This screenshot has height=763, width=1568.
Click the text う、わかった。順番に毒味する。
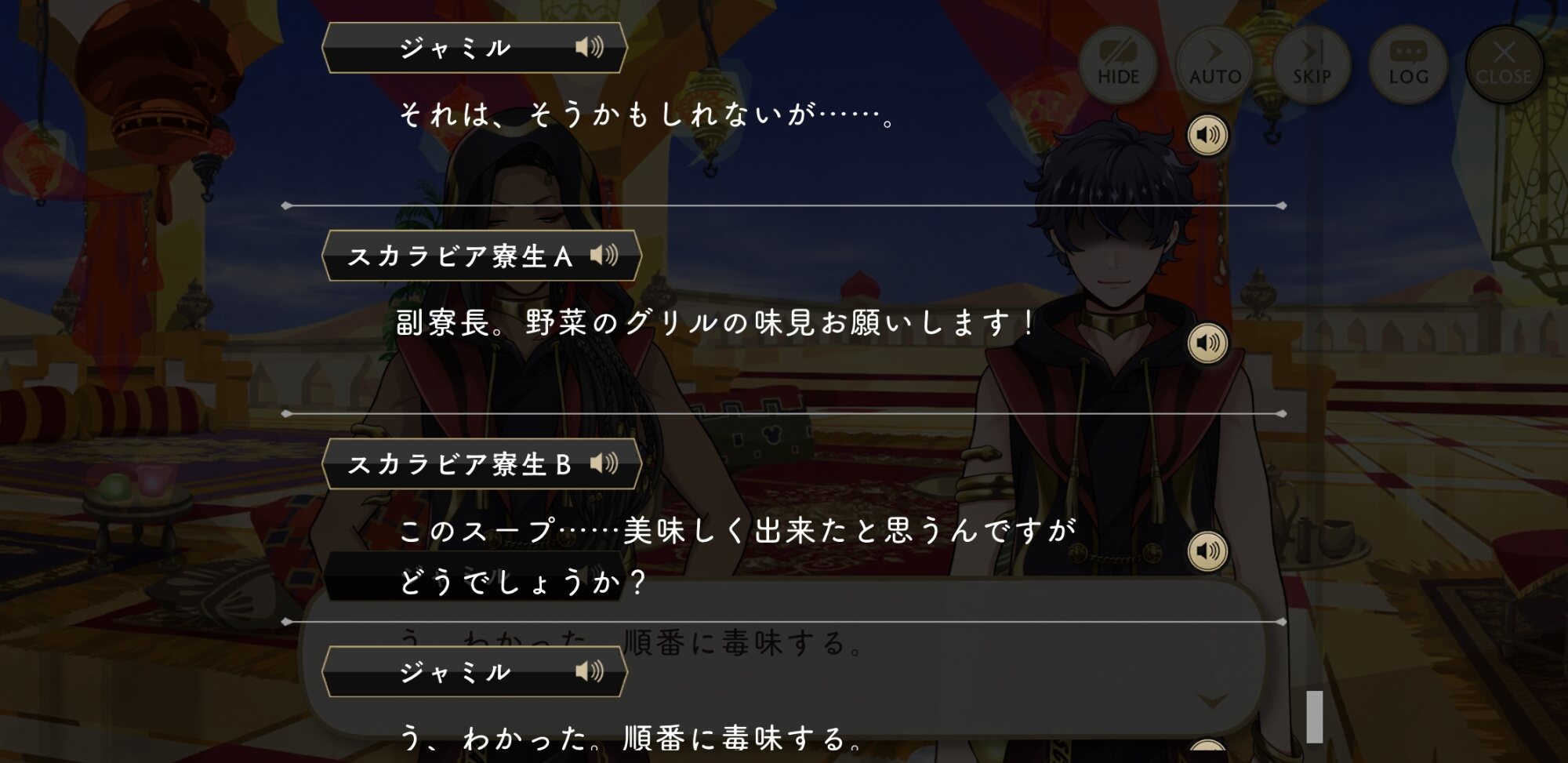pyautogui.click(x=632, y=738)
